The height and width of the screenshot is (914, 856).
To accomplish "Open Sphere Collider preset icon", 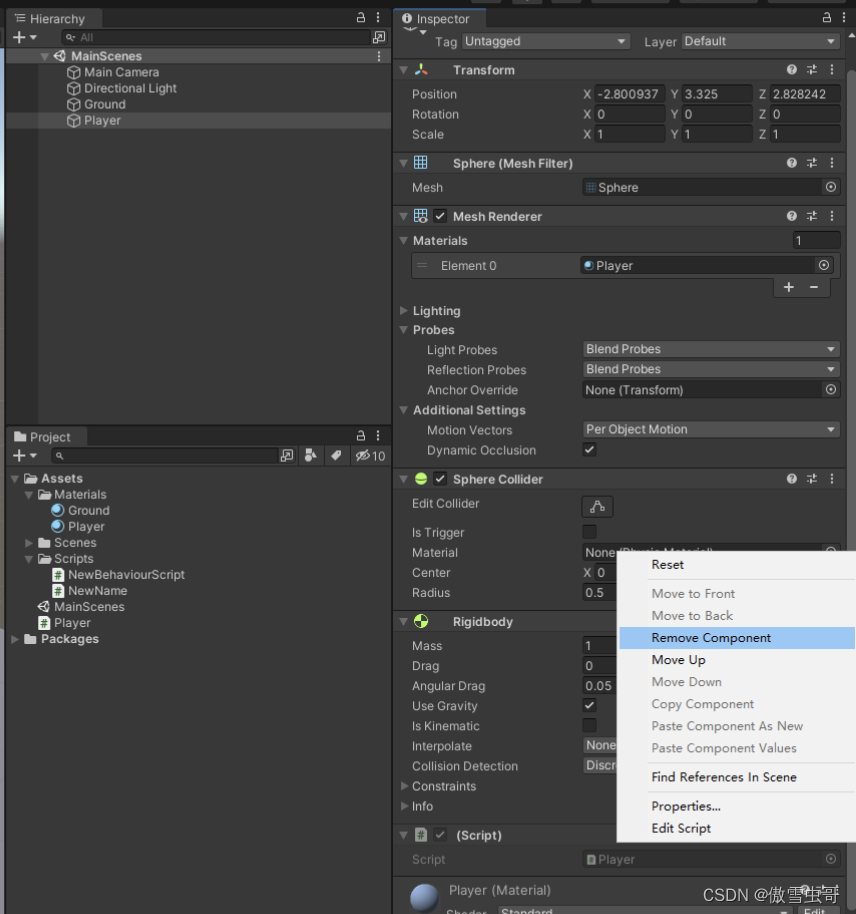I will [812, 479].
